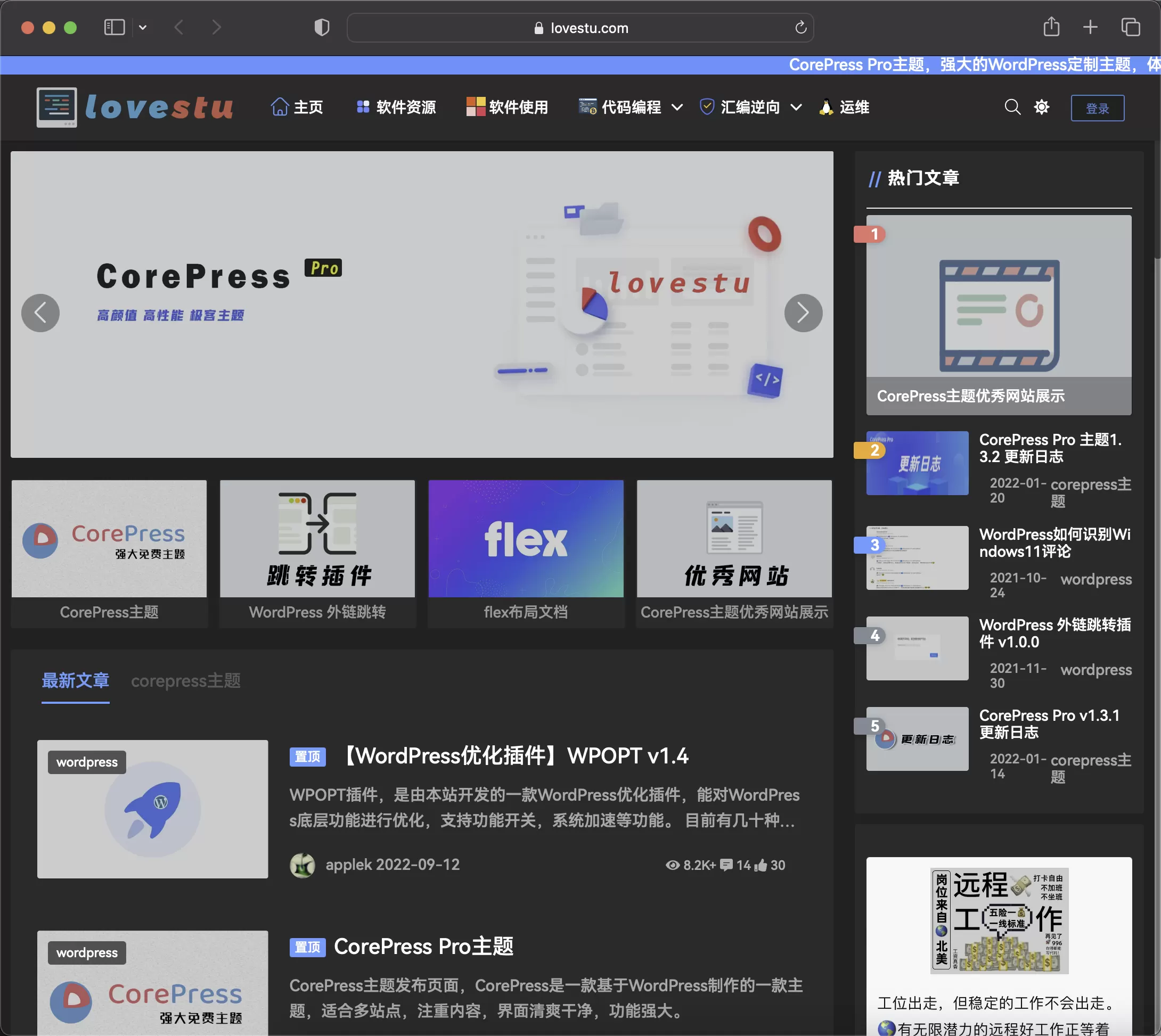Click the hot article 4 thumbnail

click(x=917, y=648)
